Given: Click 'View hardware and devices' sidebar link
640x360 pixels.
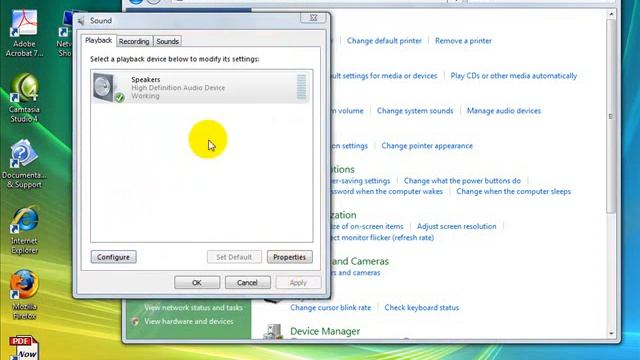Looking at the screenshot, I should click(189, 322).
